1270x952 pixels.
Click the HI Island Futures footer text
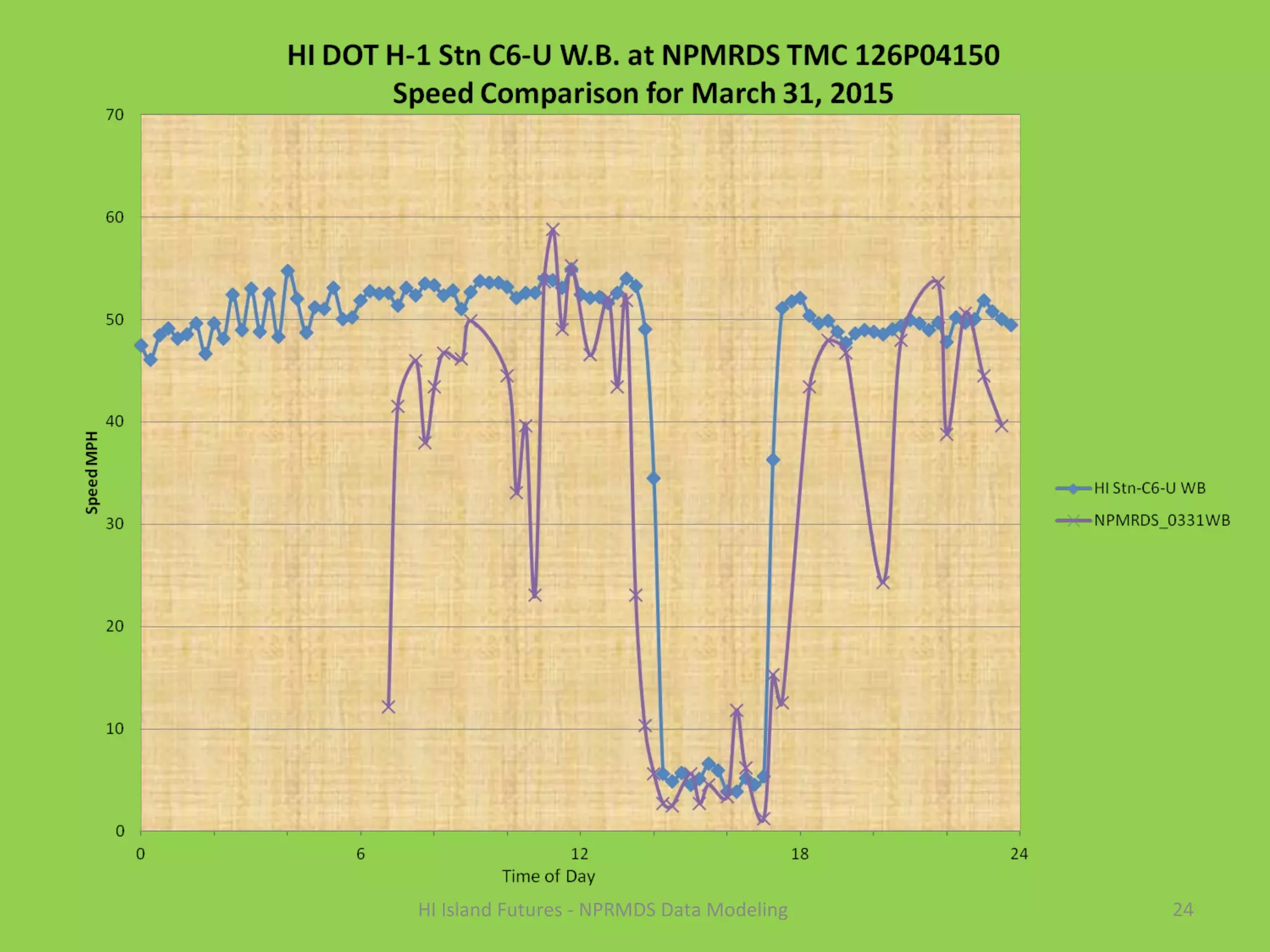(603, 910)
